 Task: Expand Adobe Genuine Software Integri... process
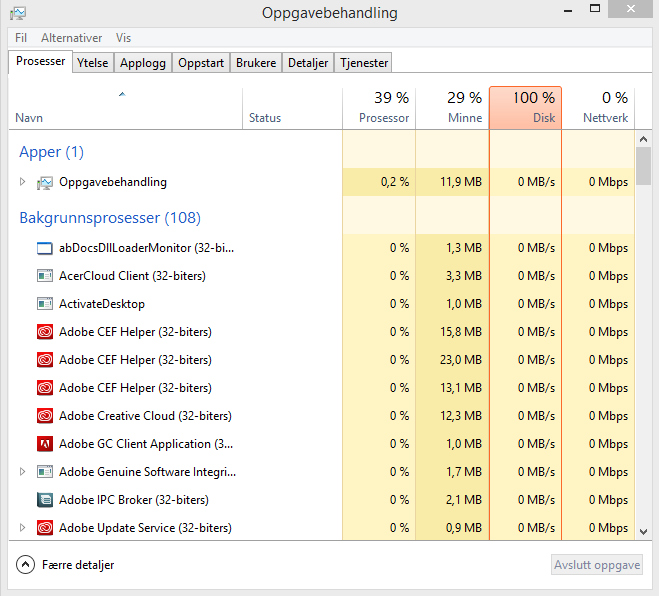pos(23,472)
